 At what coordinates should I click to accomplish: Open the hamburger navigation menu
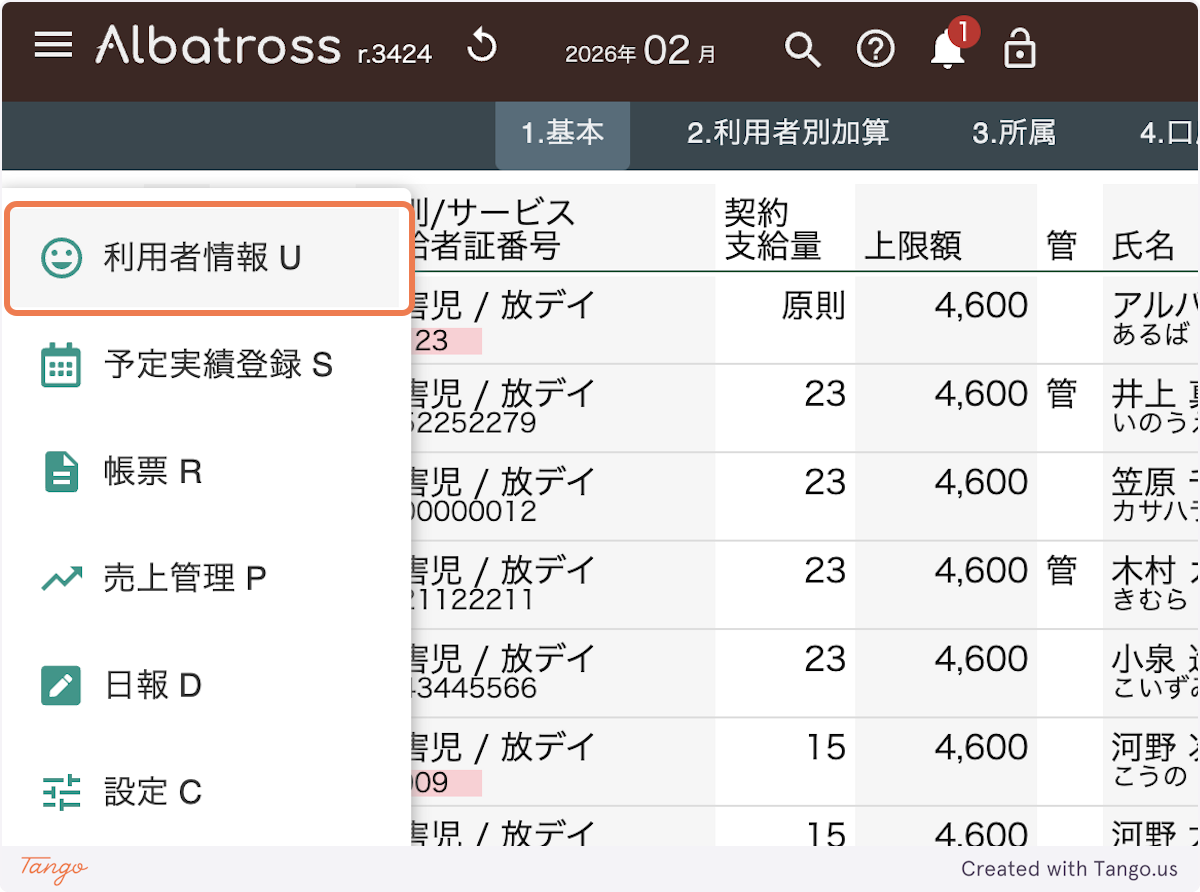tap(53, 45)
